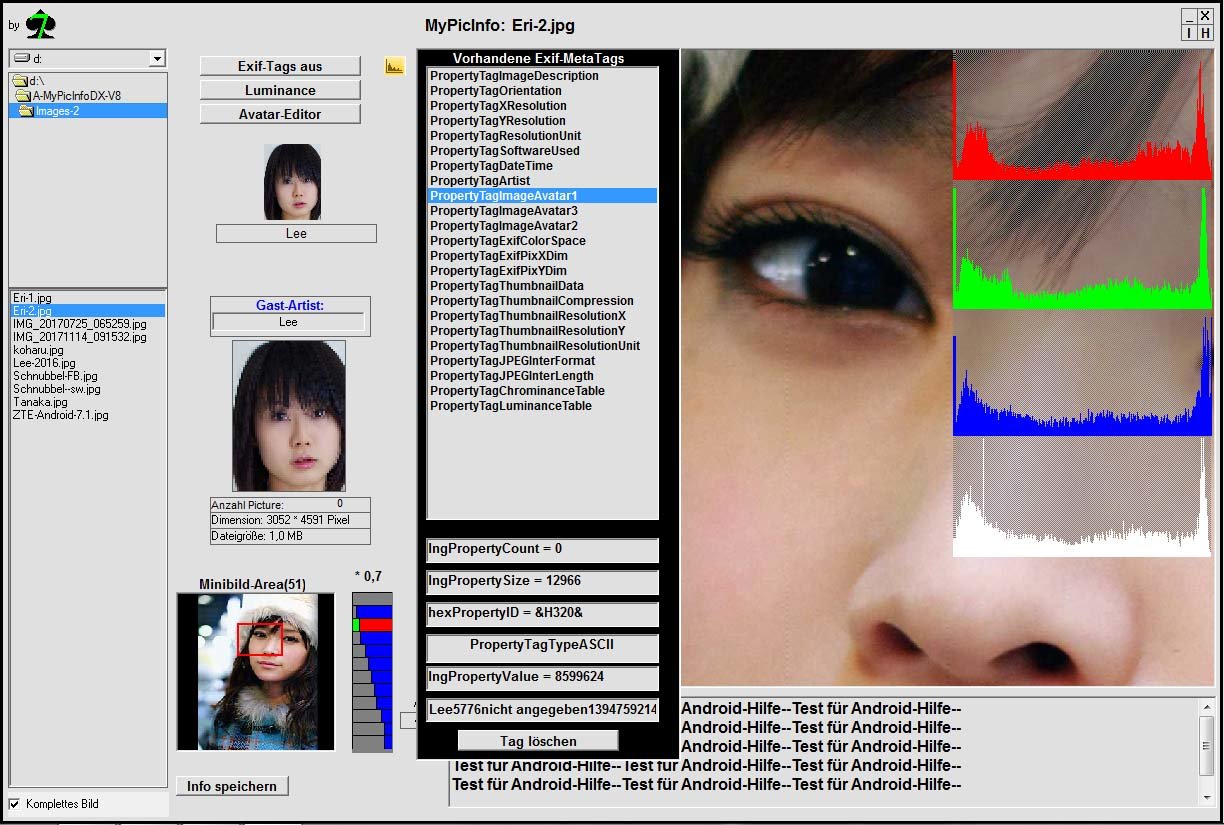Click the lngPropertySize = 12966 field
The image size is (1224, 825).
click(x=543, y=582)
